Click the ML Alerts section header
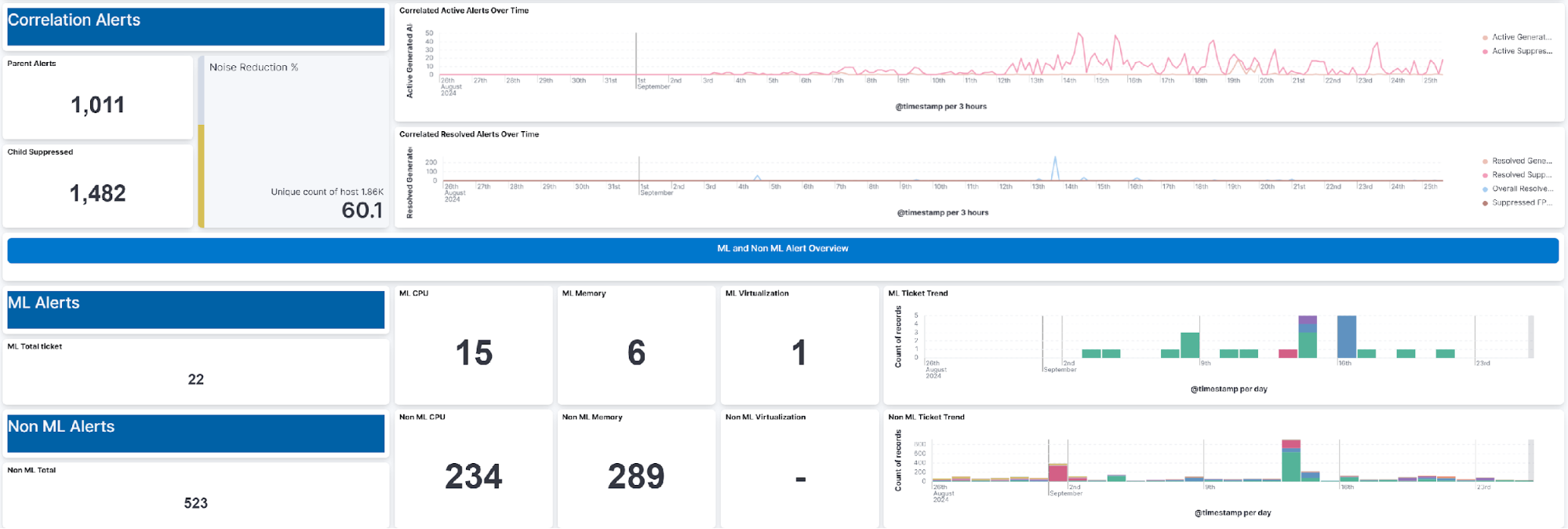 pos(196,309)
